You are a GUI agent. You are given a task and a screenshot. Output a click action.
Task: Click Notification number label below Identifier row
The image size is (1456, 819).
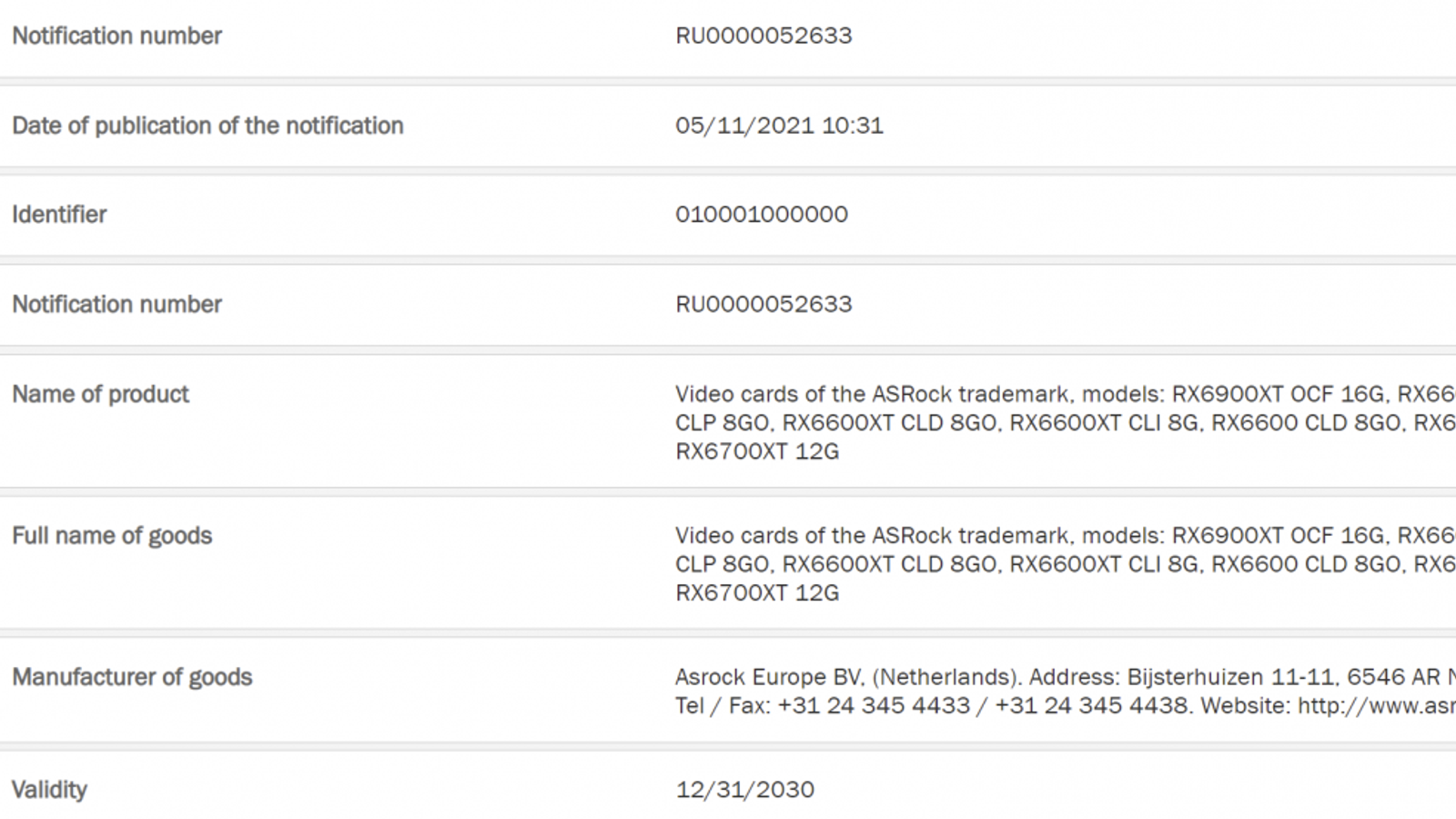[116, 304]
